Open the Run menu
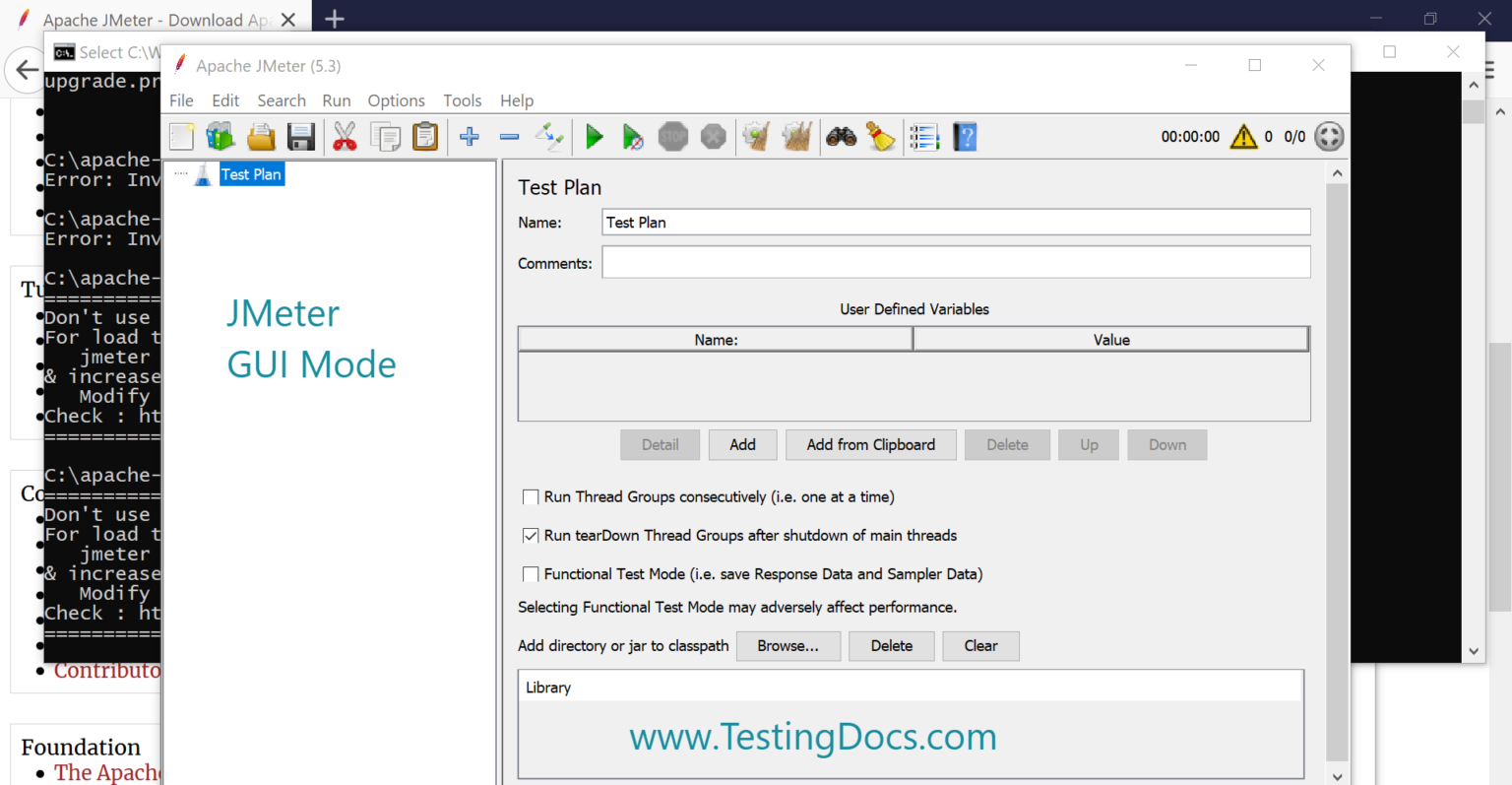 336,99
